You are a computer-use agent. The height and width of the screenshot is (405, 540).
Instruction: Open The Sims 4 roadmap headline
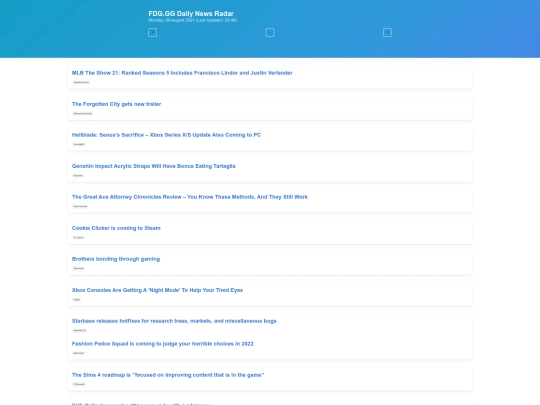coord(168,375)
